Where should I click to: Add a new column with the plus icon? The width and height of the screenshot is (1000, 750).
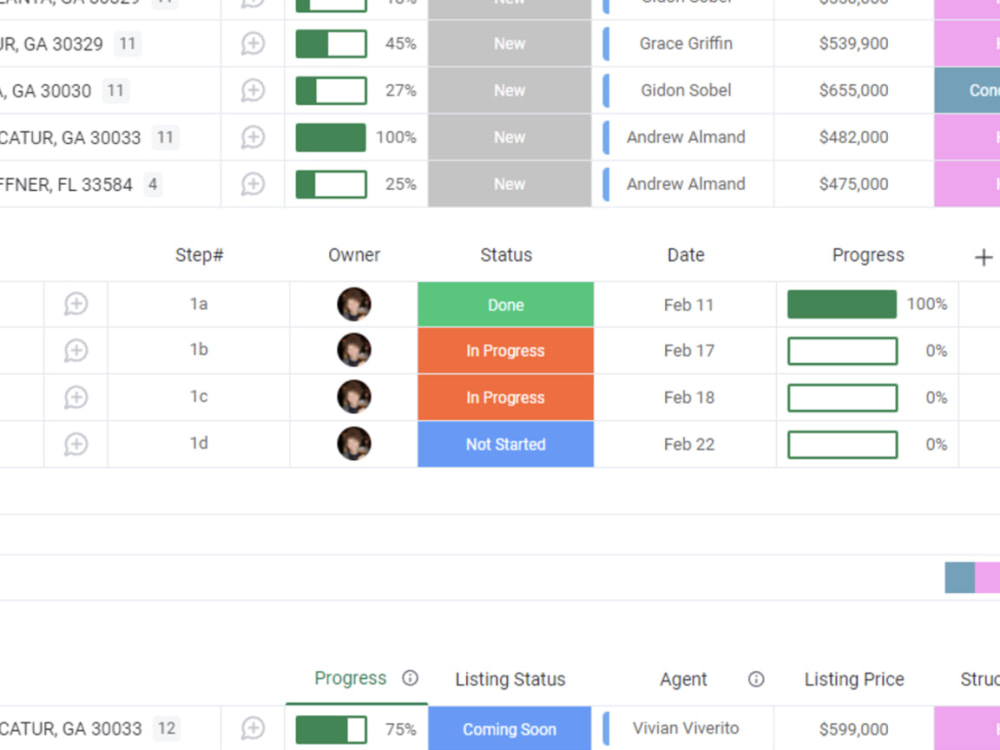(x=983, y=257)
